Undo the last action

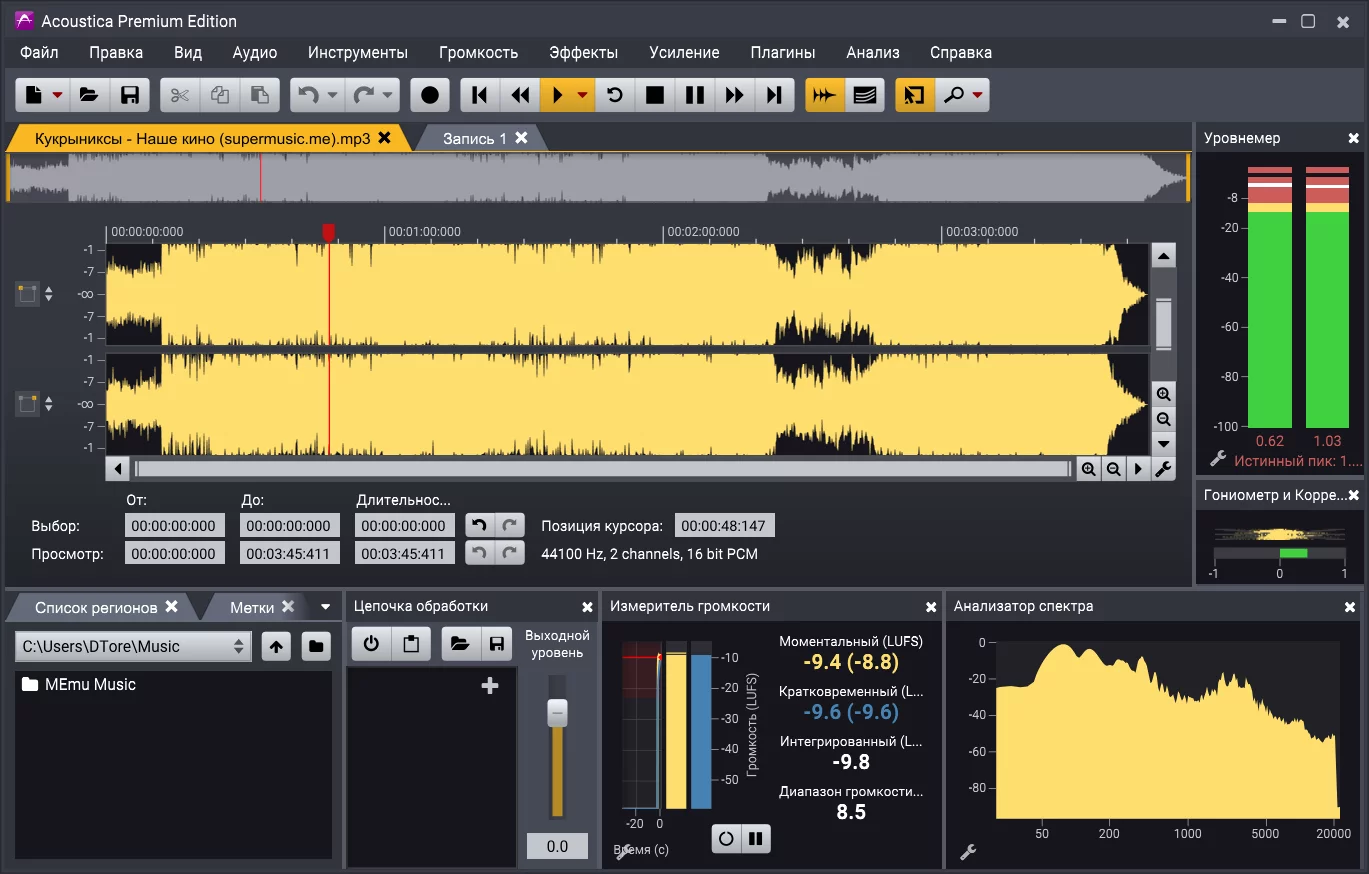(308, 95)
